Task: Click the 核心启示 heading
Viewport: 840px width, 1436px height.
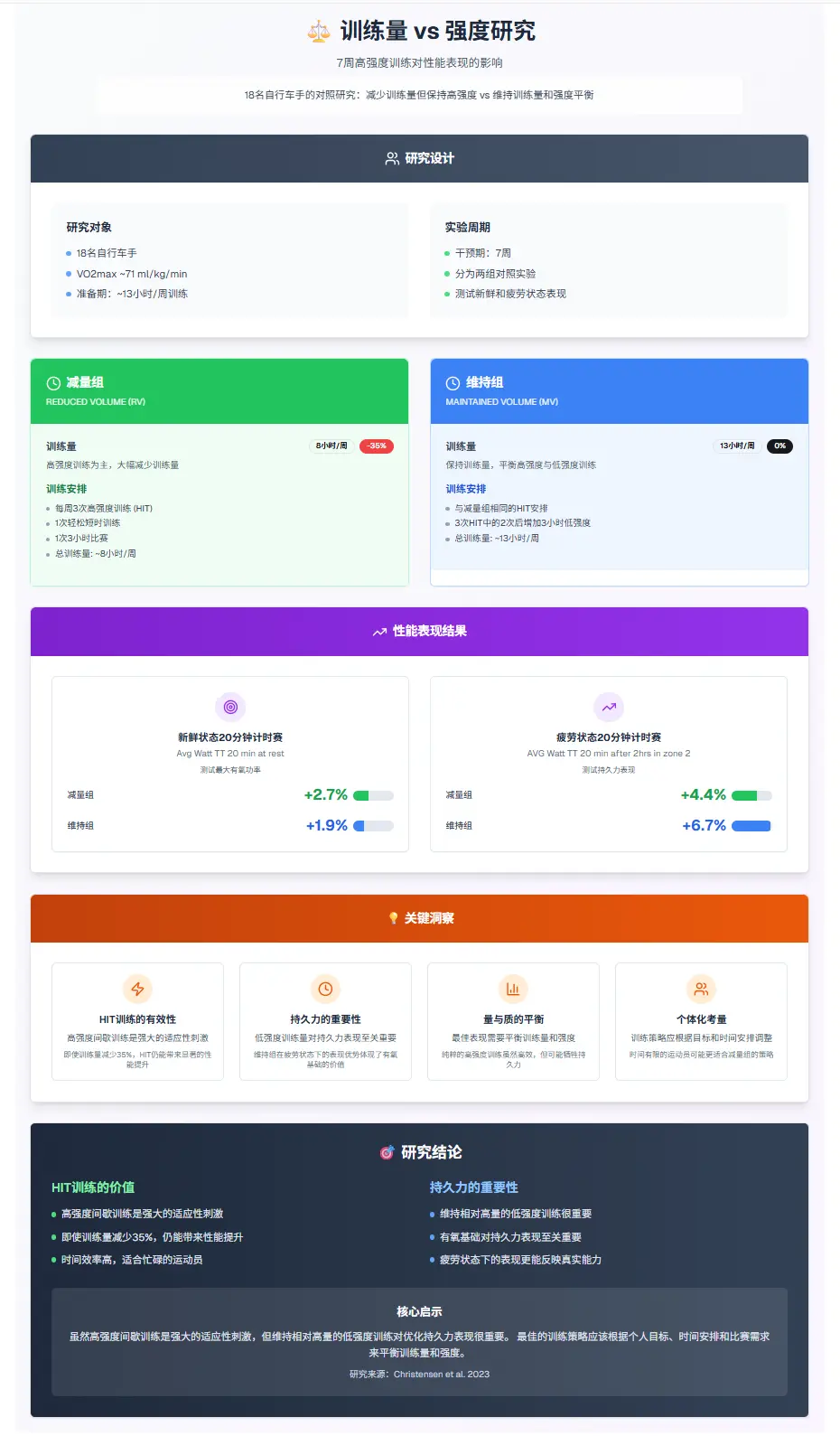Action: pos(419,1311)
